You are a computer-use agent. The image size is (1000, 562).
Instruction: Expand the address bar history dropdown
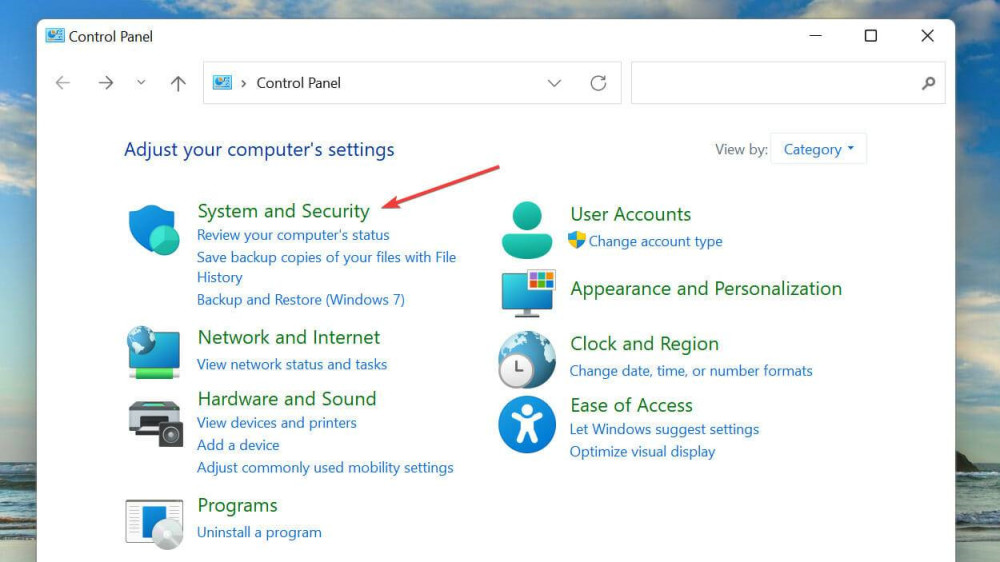(x=554, y=83)
